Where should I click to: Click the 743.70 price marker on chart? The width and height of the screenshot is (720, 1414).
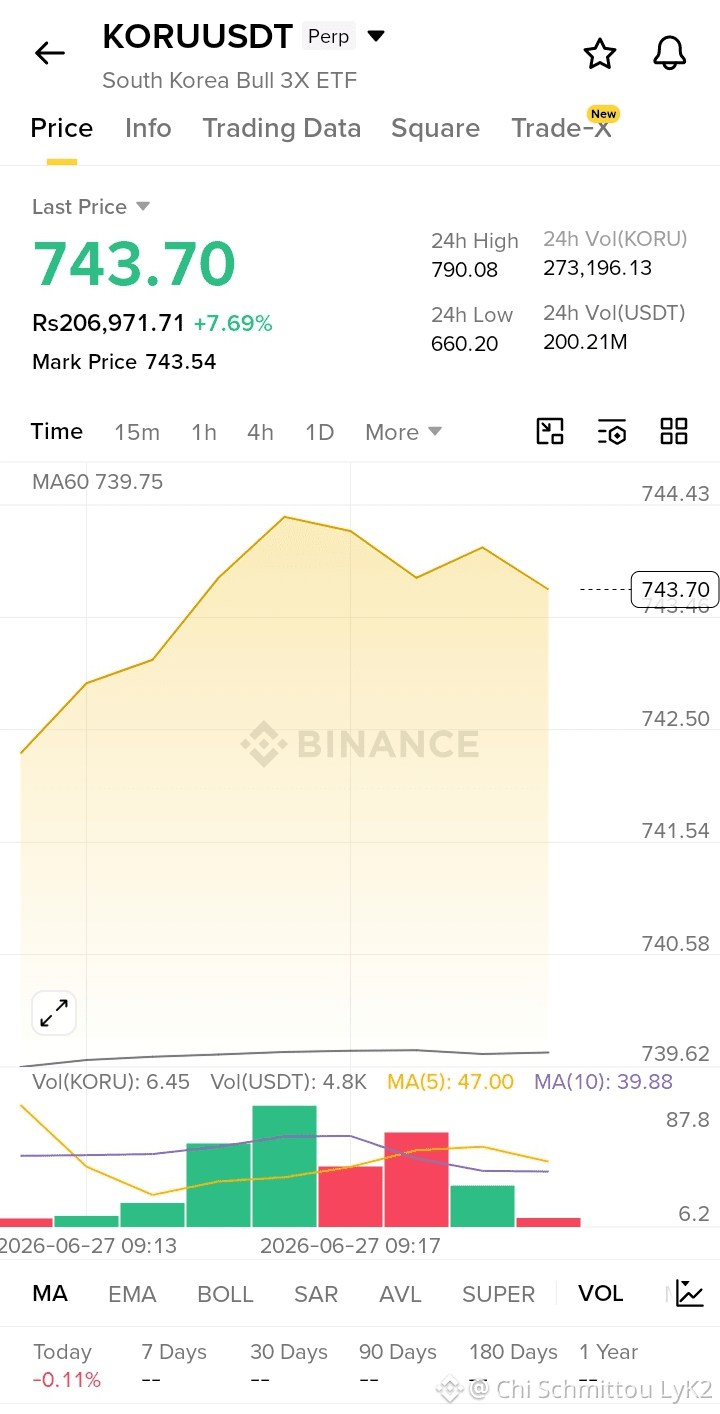pos(675,589)
